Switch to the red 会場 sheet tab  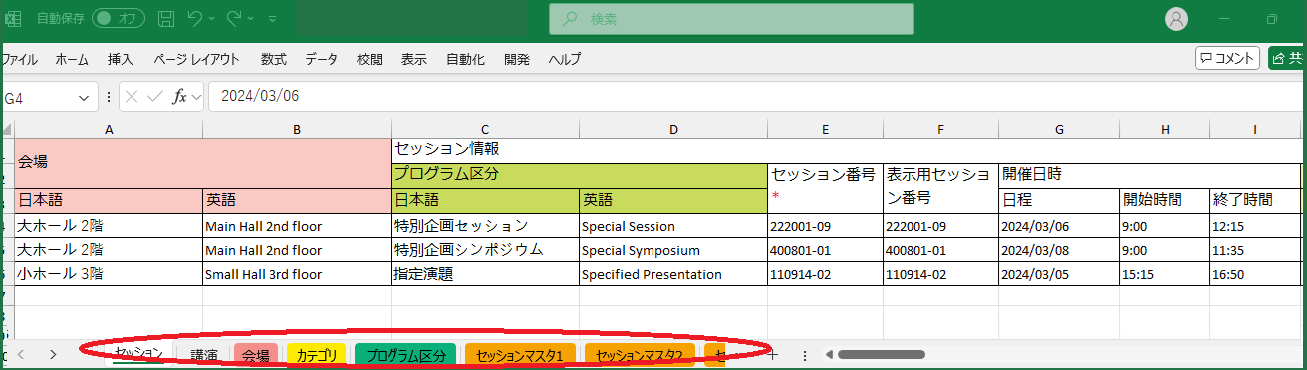click(x=256, y=355)
